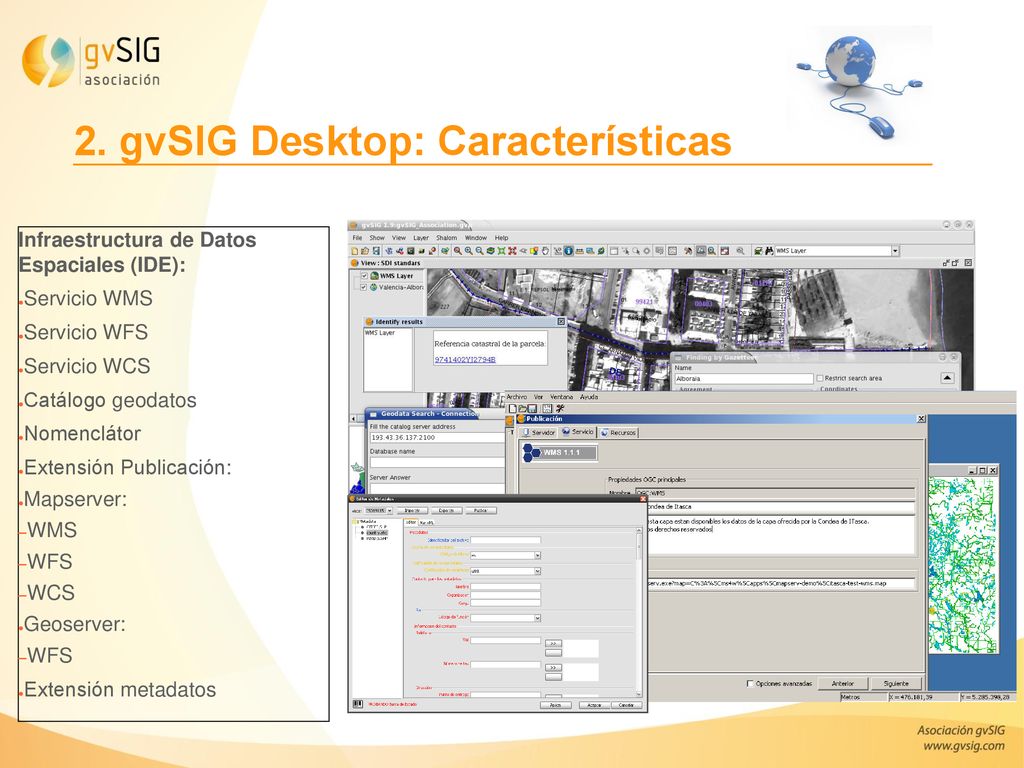
Task: Click the upper >> button in metadata editor
Action: (553, 643)
